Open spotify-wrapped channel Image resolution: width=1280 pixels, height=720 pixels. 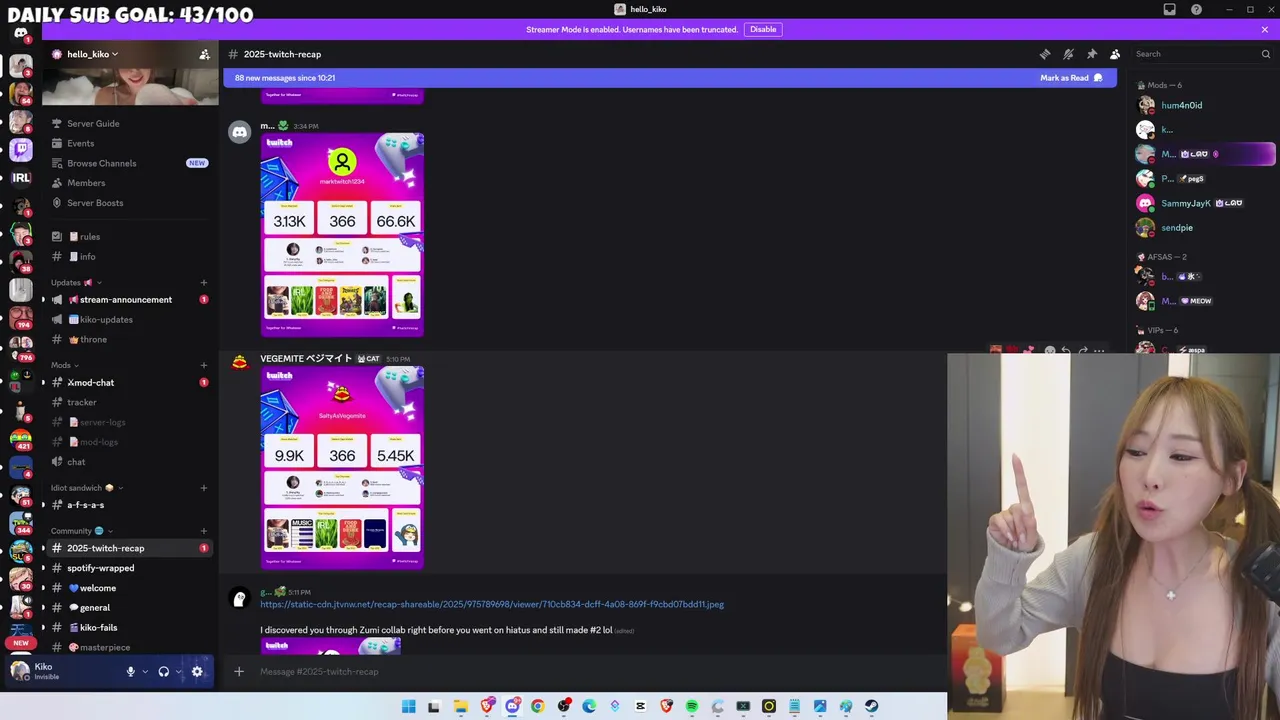tap(130, 568)
